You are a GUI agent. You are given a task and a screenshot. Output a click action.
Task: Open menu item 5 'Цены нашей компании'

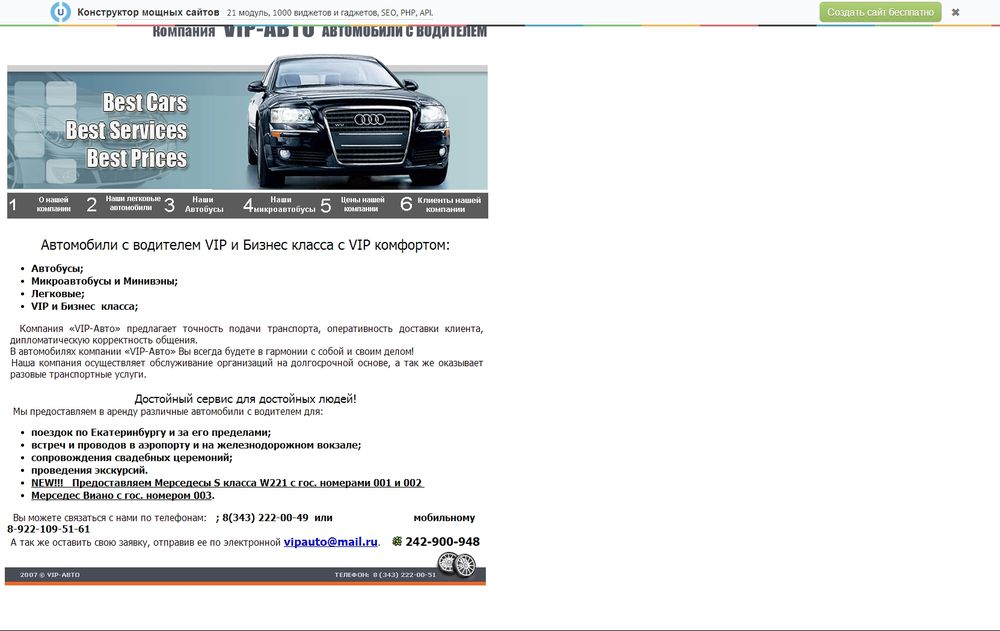coord(362,204)
